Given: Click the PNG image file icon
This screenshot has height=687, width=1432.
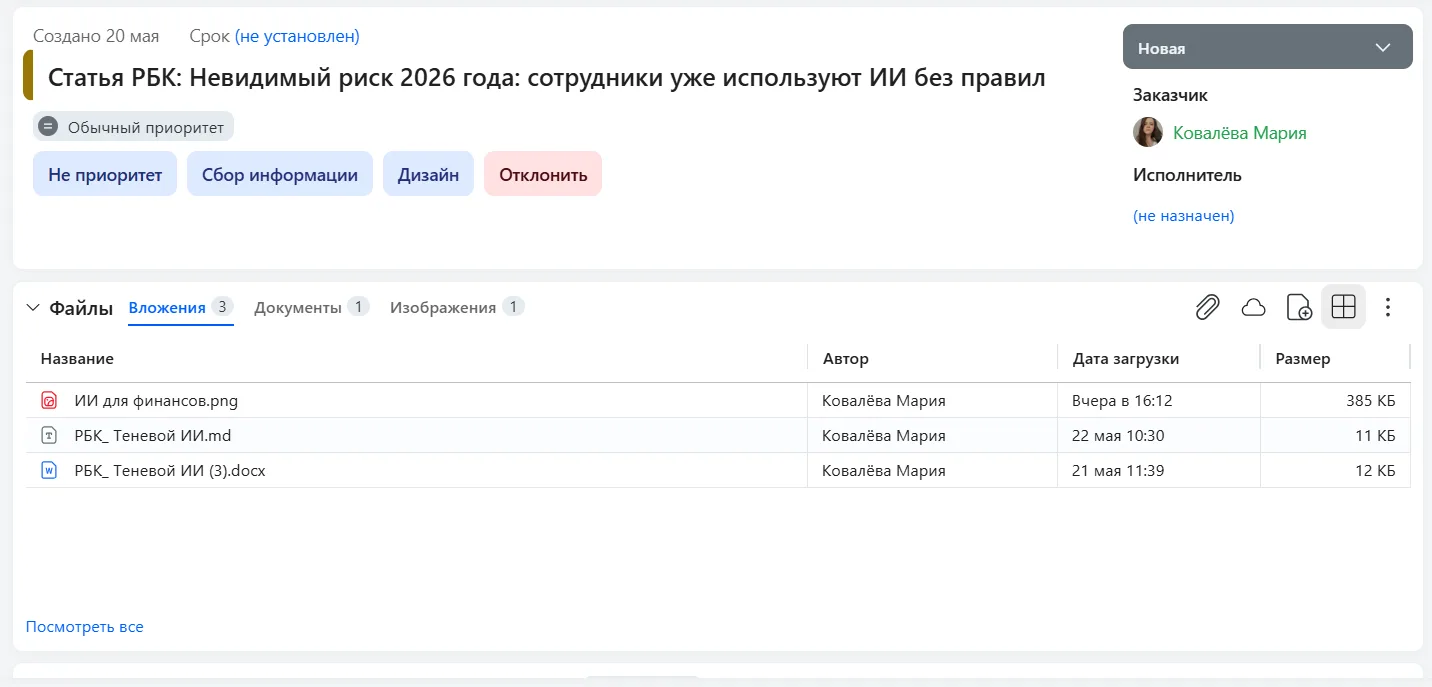Looking at the screenshot, I should tap(49, 401).
